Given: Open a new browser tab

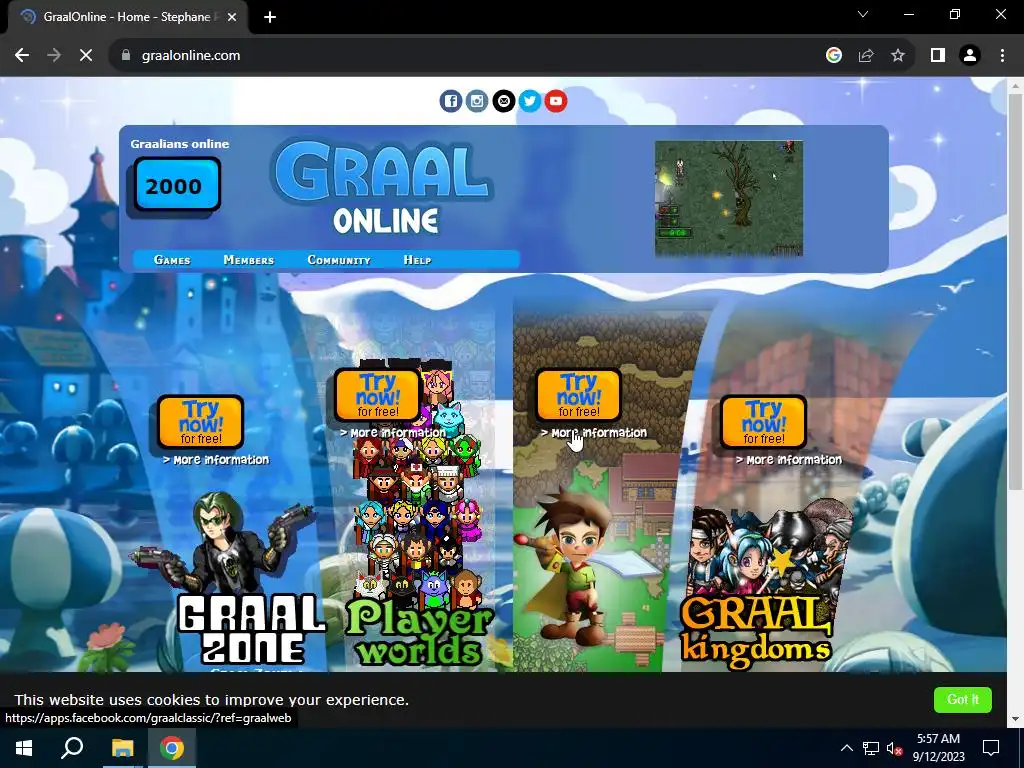Looking at the screenshot, I should click(x=270, y=17).
